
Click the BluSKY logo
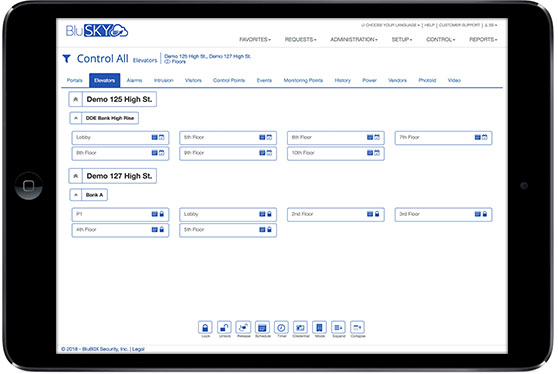(96, 31)
